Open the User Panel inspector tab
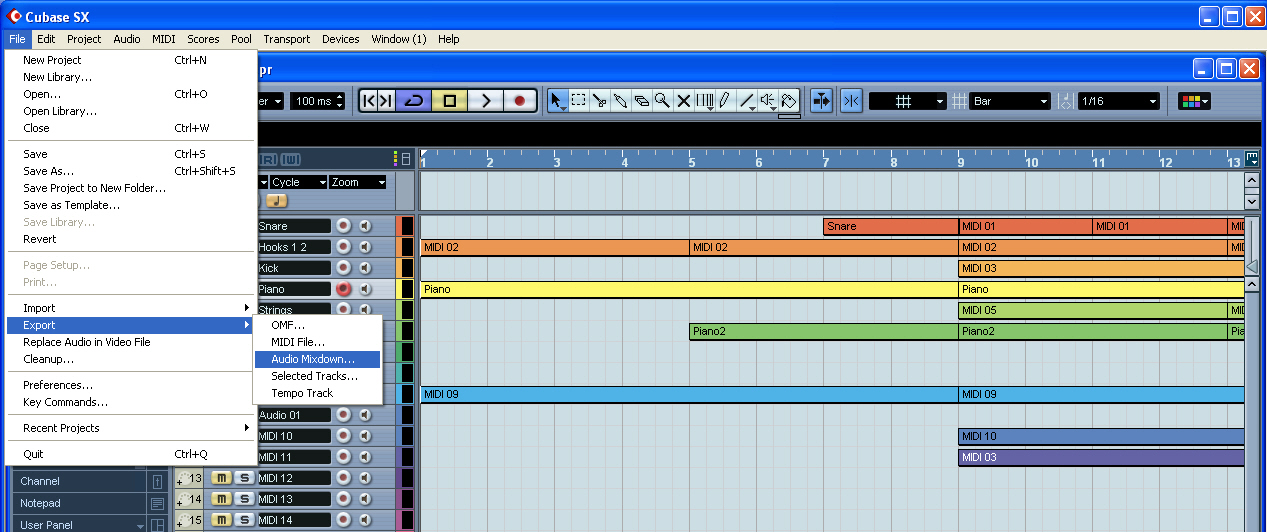 (x=81, y=525)
